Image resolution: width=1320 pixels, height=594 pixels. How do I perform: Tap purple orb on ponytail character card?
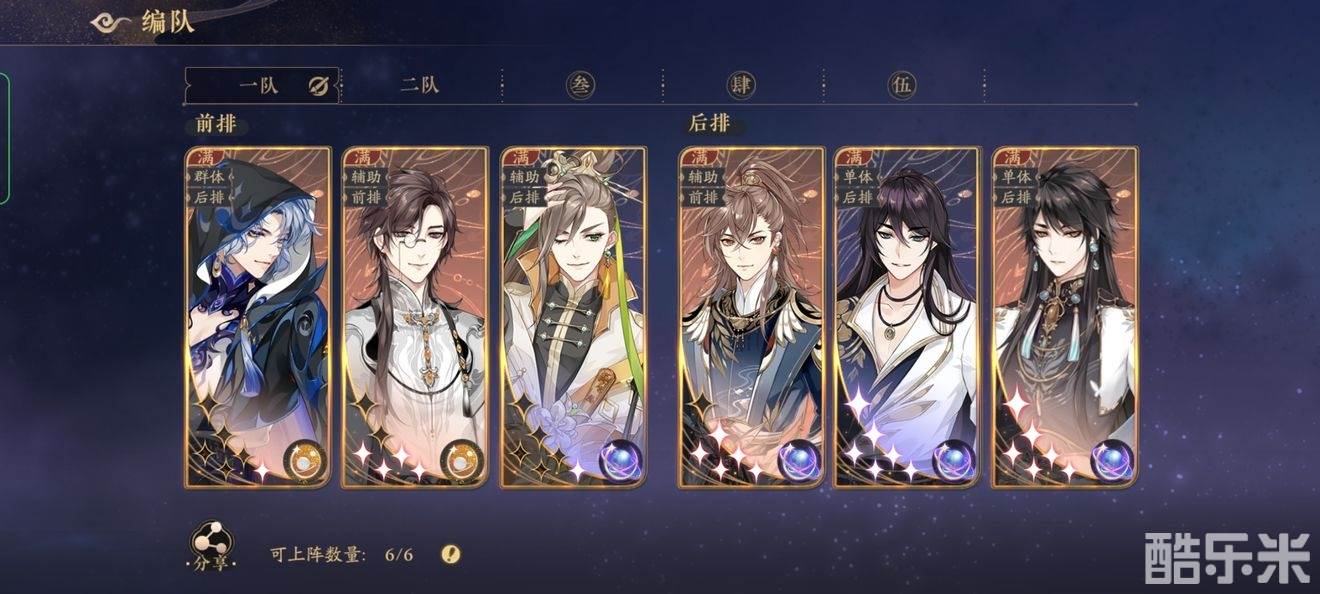tap(796, 462)
